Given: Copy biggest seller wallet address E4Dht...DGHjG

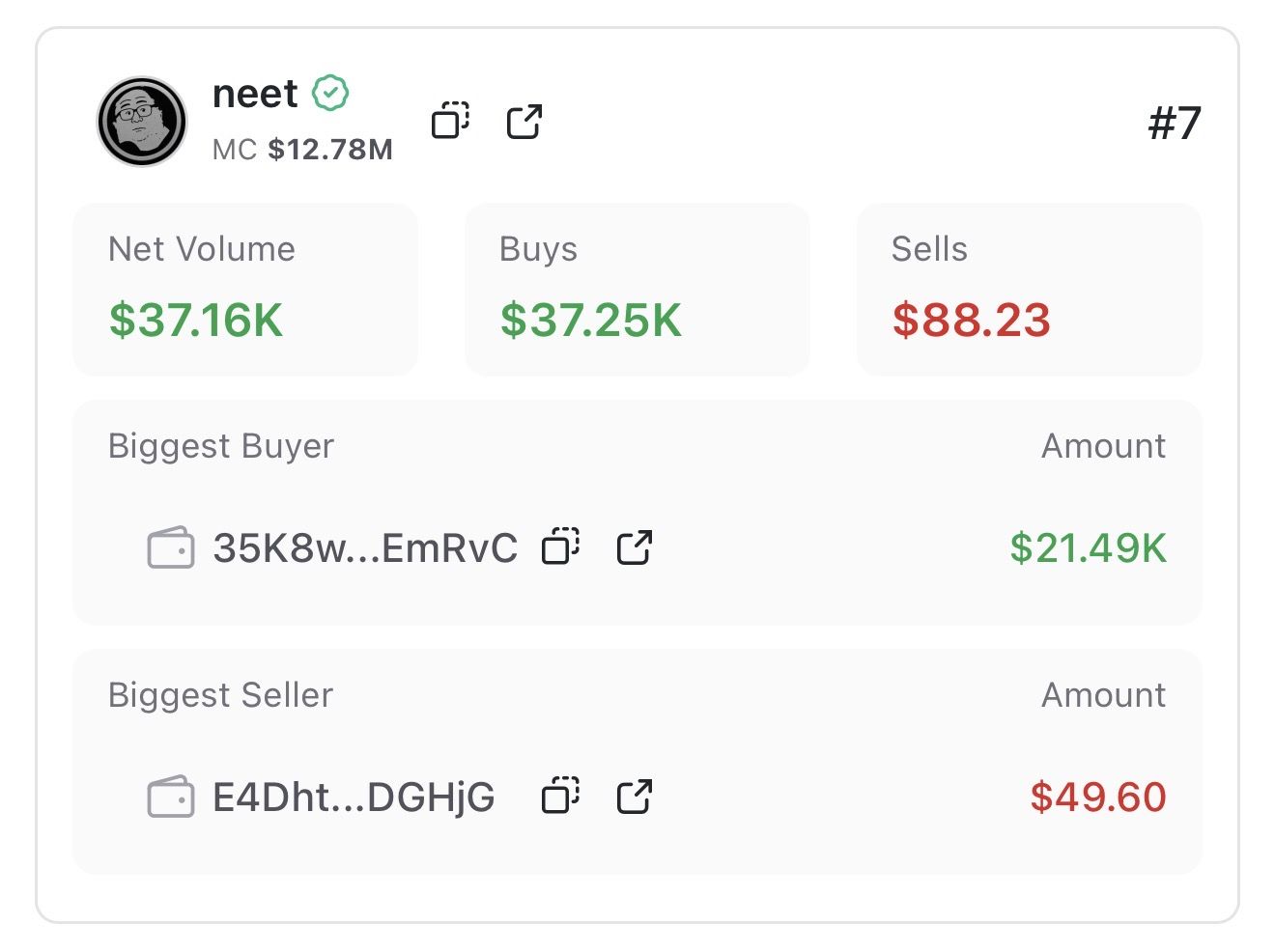Looking at the screenshot, I should 560,797.
